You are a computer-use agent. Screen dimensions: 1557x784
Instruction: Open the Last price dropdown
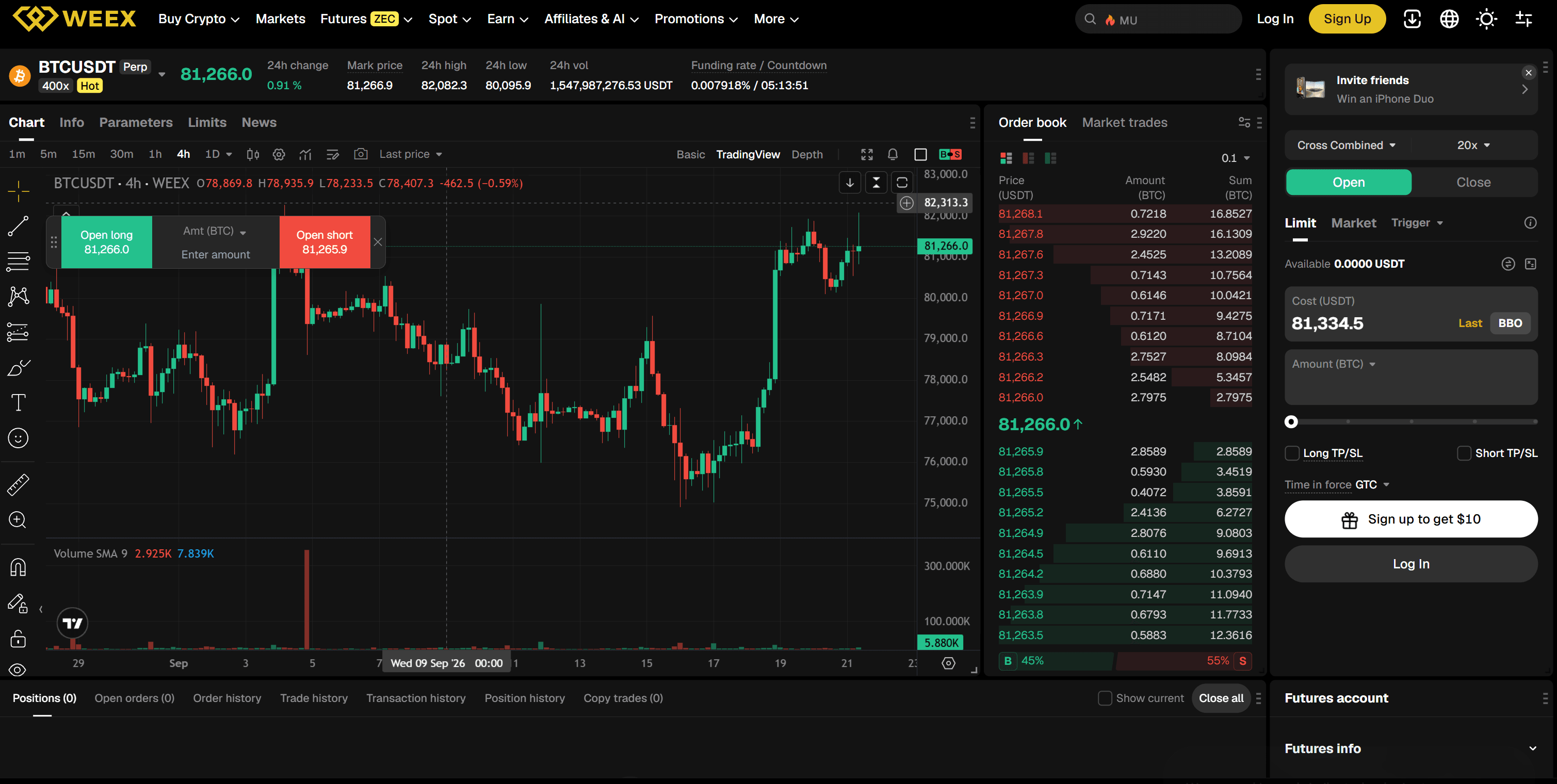tap(411, 155)
